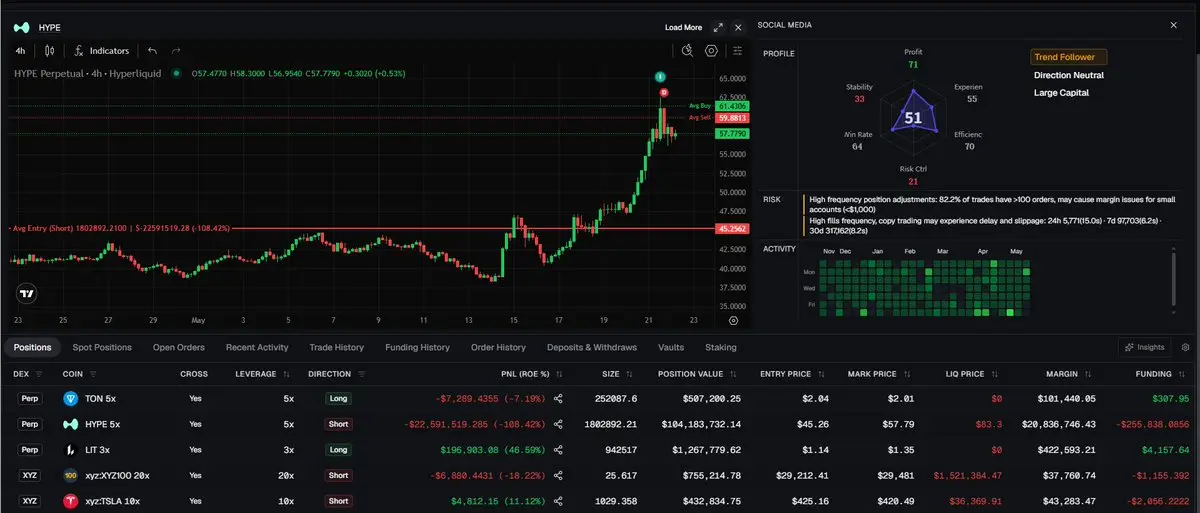The height and width of the screenshot is (513, 1200).
Task: Click the Trend Follower tag
Action: click(1069, 57)
